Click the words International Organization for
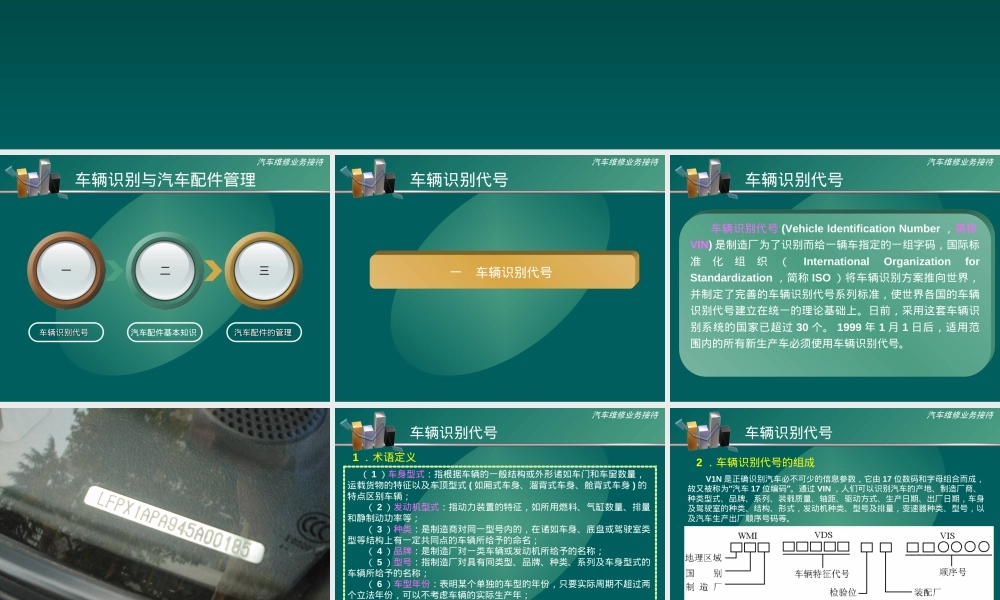1000x600 pixels. pos(891,261)
